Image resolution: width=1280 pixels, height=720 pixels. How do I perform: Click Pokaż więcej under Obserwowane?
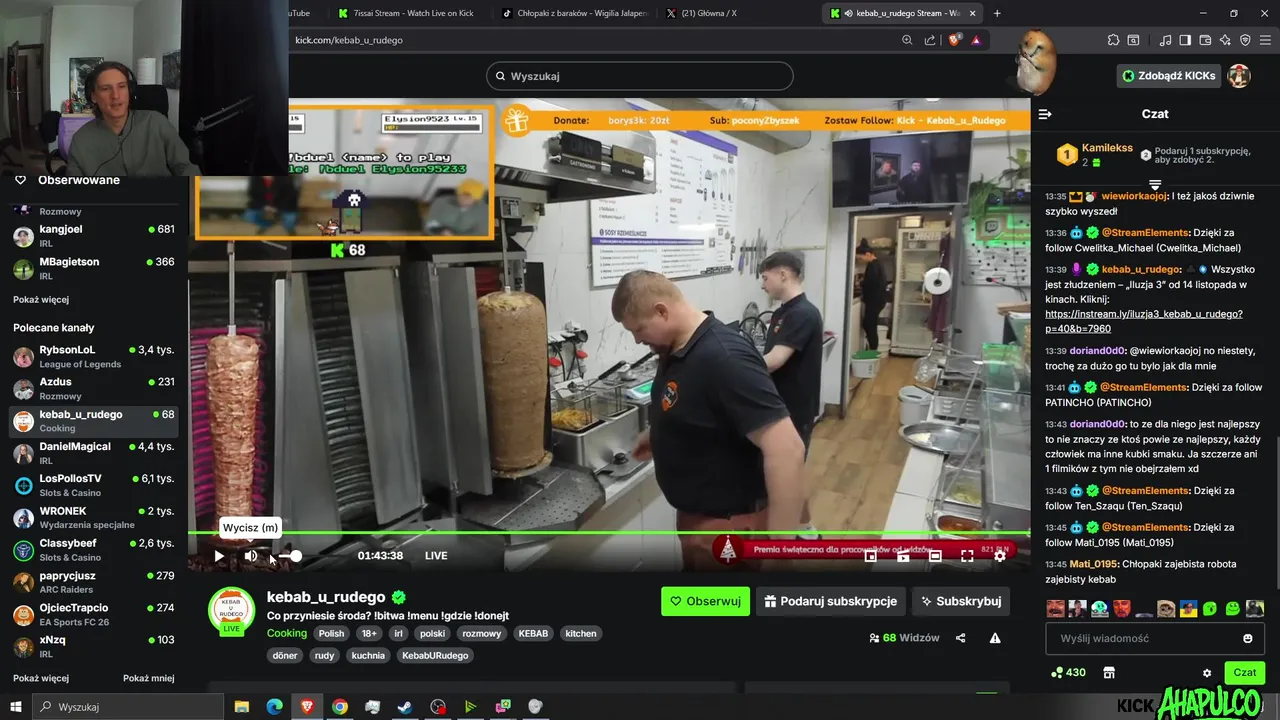(x=41, y=300)
